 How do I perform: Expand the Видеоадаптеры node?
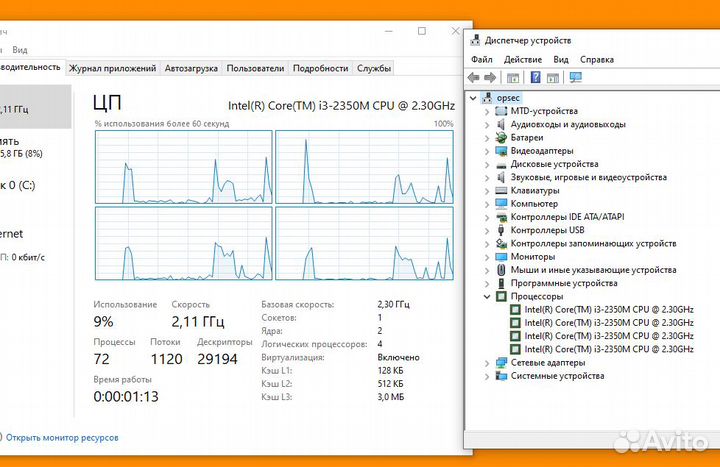[487, 151]
